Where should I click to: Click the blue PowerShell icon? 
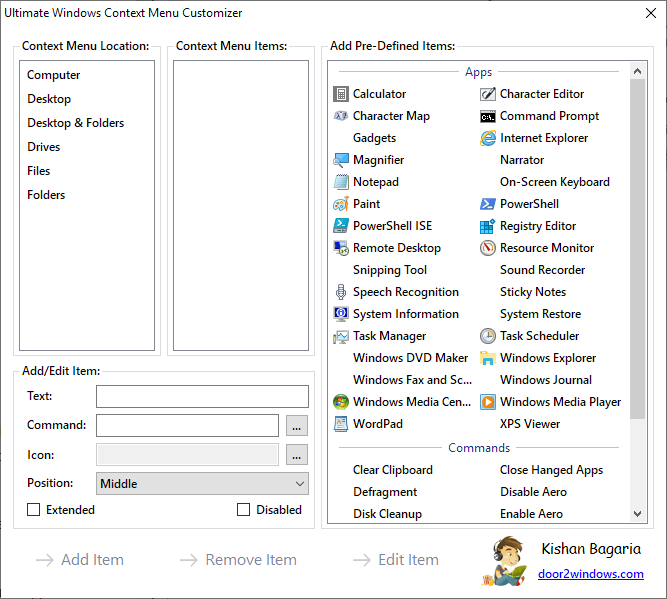(x=488, y=204)
